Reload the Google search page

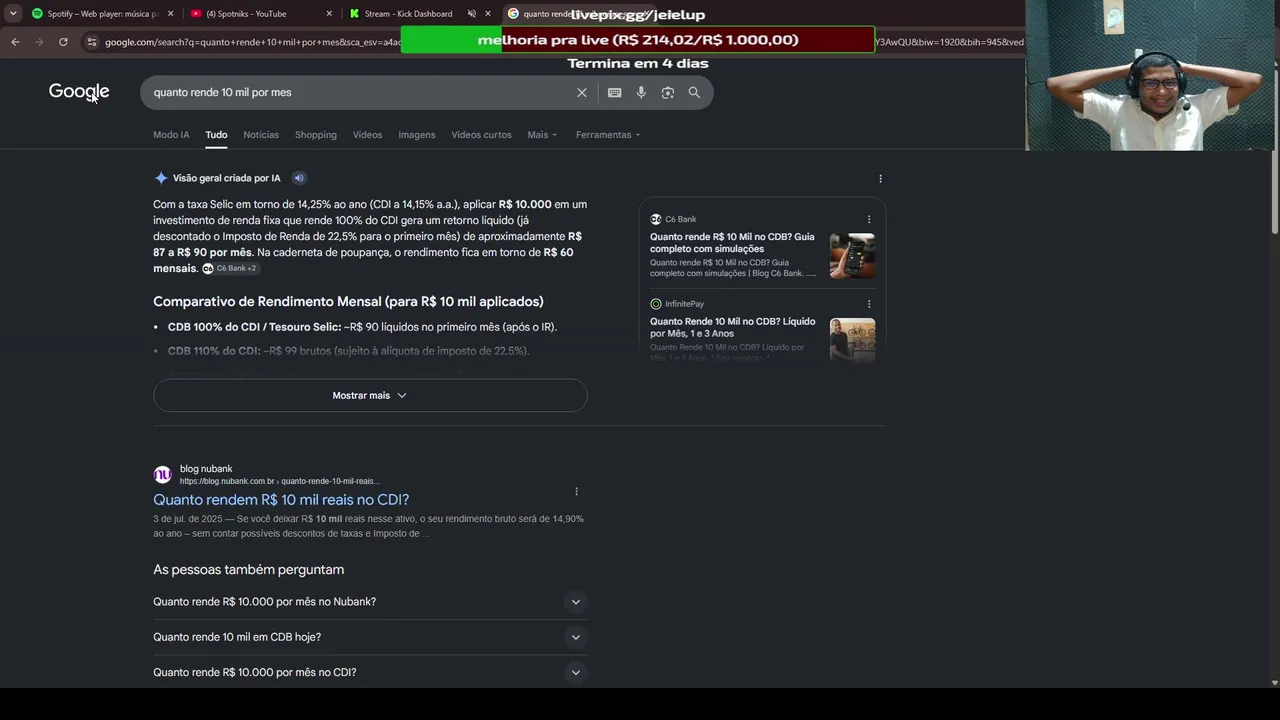click(63, 42)
